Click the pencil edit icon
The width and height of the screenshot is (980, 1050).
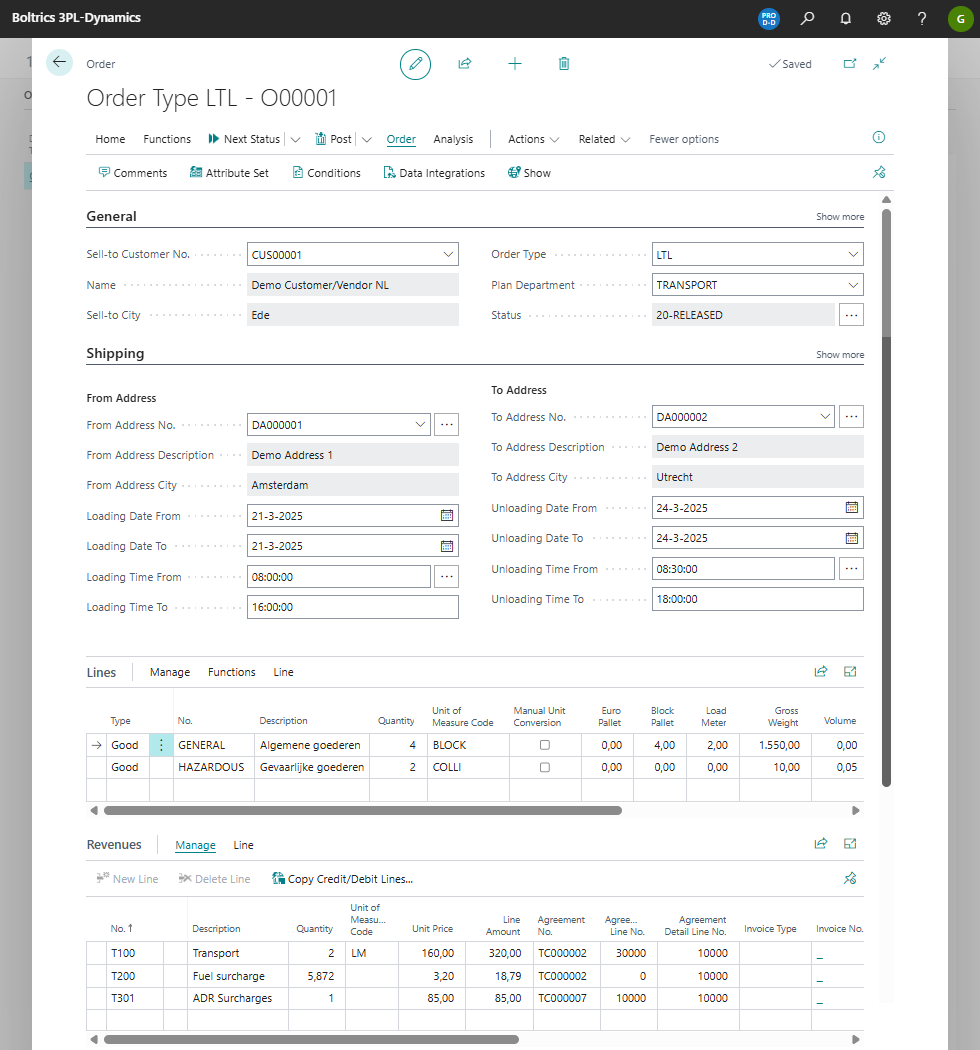(415, 64)
